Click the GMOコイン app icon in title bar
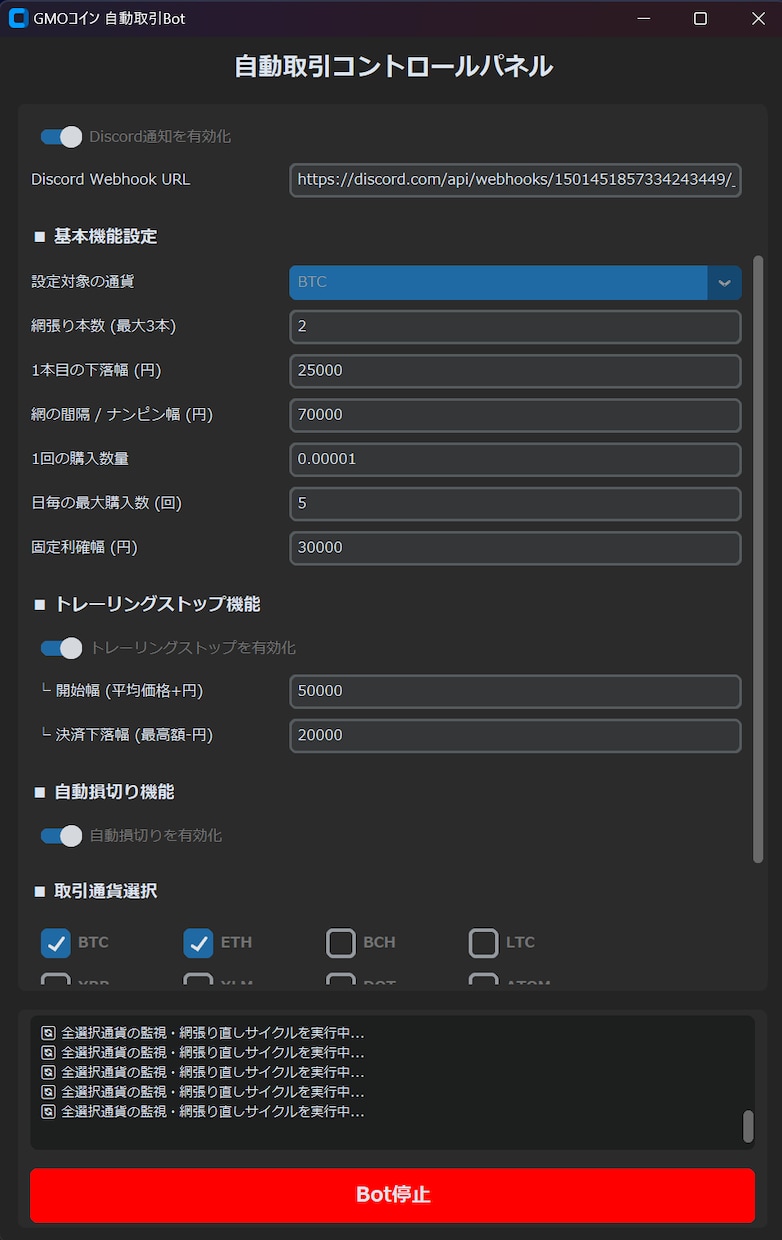This screenshot has height=1240, width=782. (18, 18)
